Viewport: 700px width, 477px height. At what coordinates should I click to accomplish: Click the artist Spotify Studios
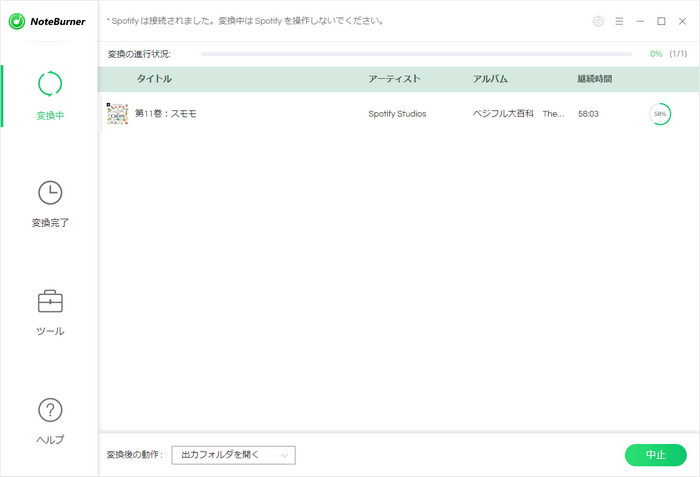click(x=397, y=114)
